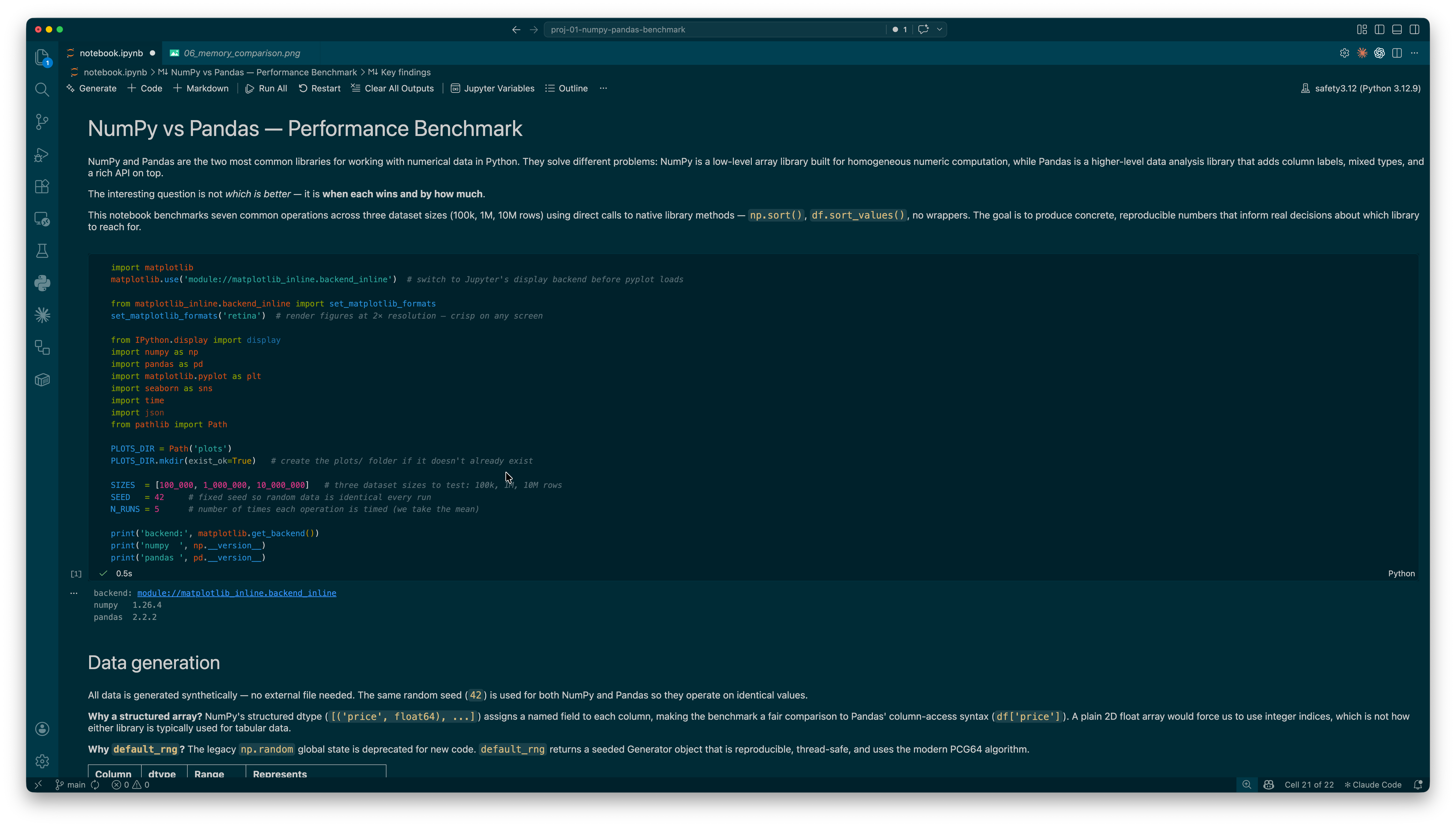Go forward using the navigation arrow
This screenshot has height=827, width=1456.
click(533, 30)
